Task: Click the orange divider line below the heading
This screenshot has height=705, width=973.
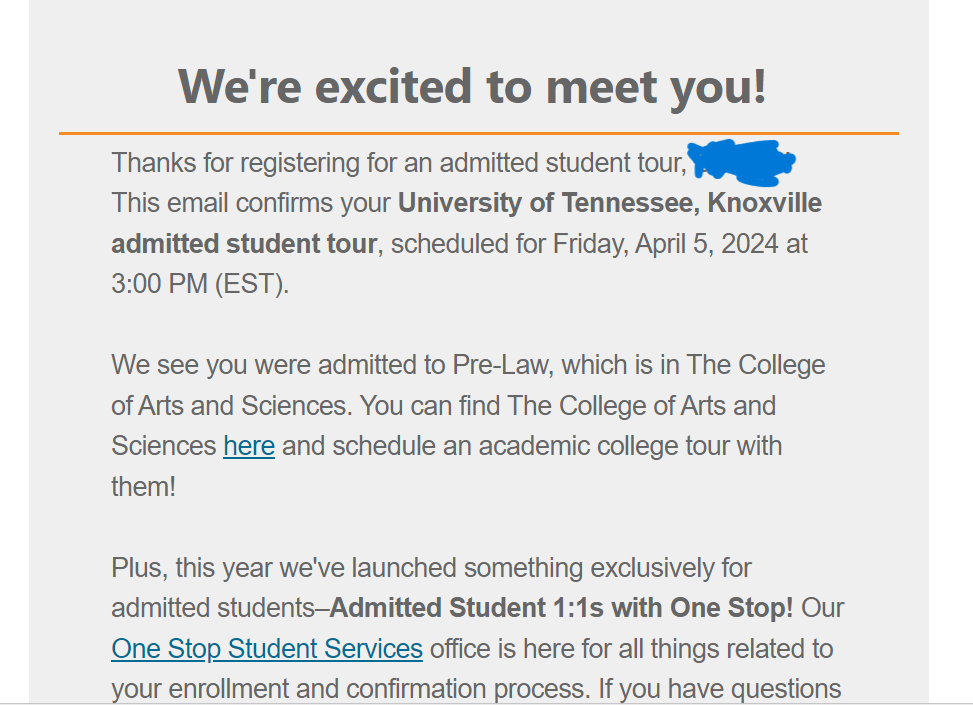Action: [x=478, y=133]
